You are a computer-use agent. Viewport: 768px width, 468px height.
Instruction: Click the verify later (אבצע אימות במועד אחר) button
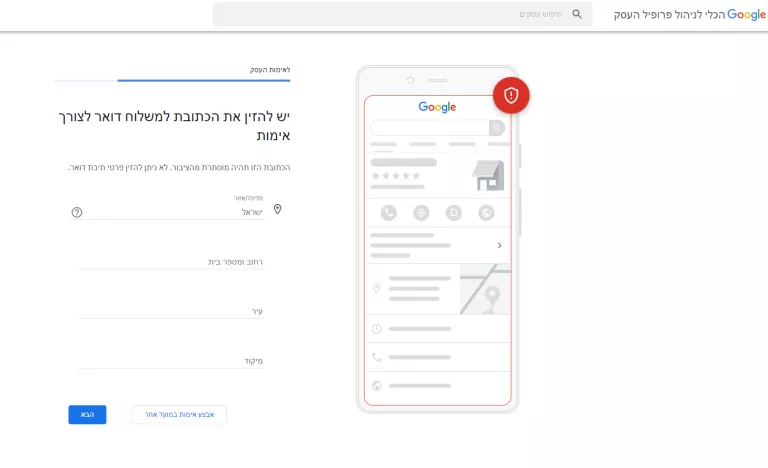(x=179, y=415)
